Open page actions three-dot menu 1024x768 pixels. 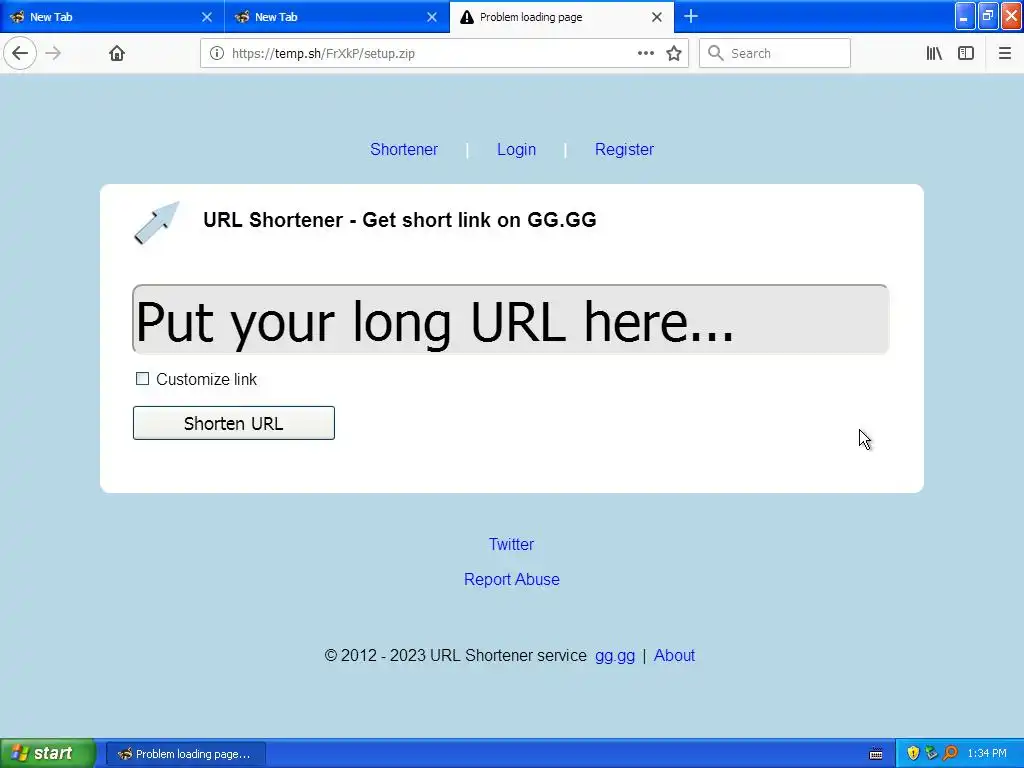pos(645,54)
